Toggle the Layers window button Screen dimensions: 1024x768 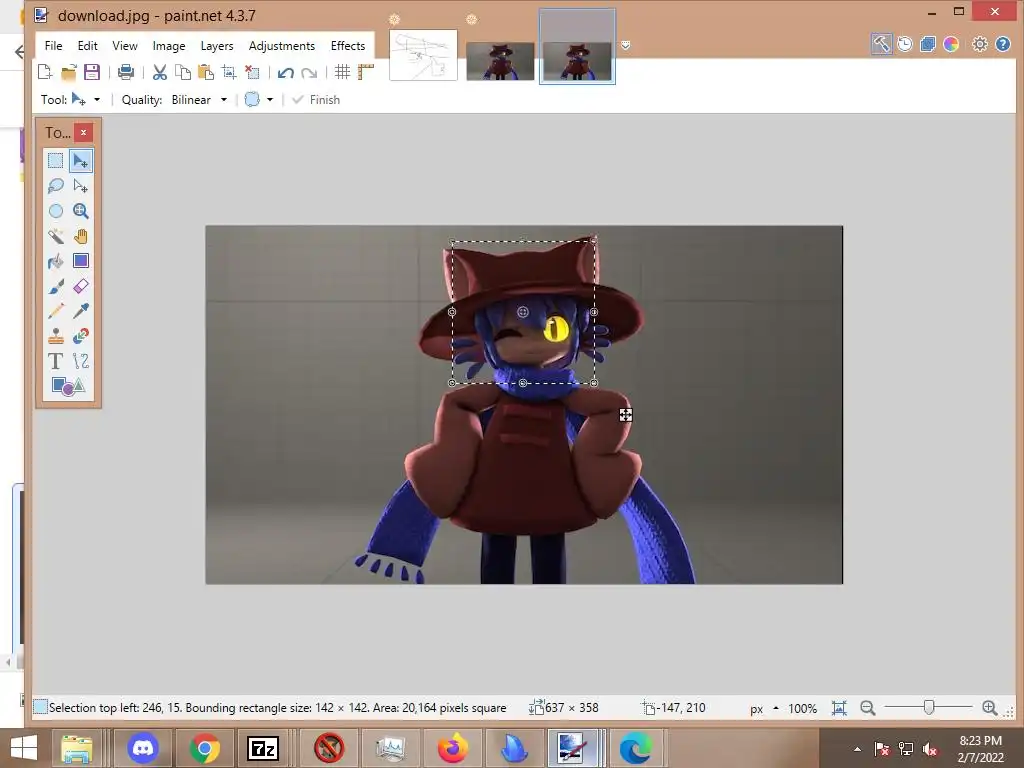(927, 44)
